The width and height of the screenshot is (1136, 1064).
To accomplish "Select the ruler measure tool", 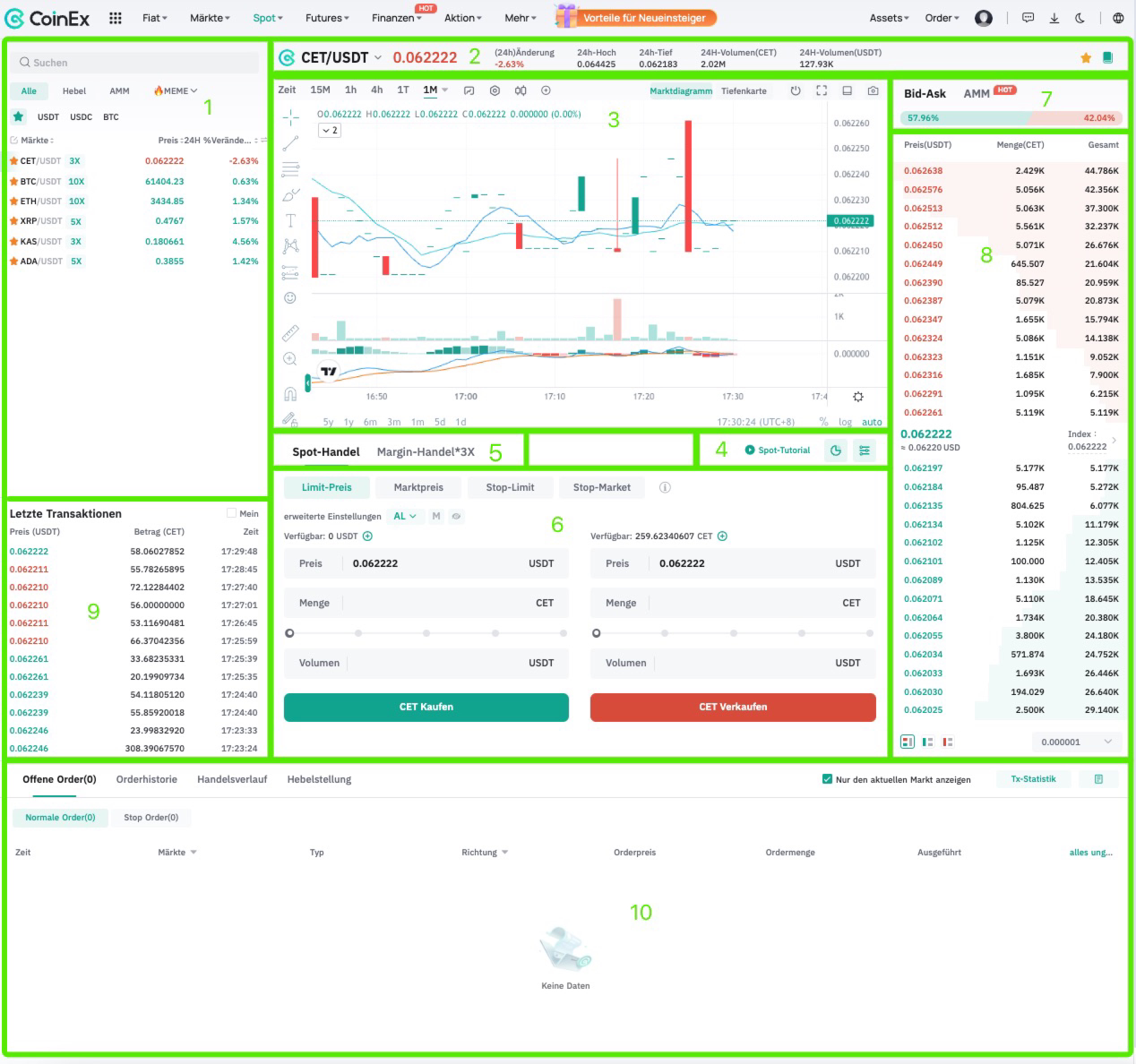I will click(290, 333).
